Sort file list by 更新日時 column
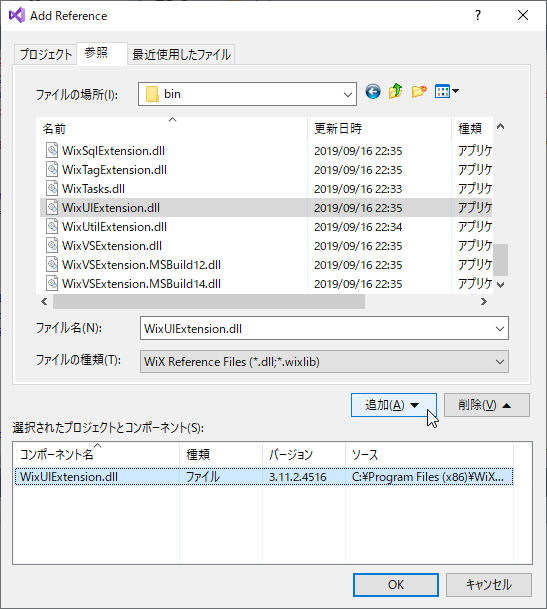Viewport: 547px width, 609px height. [379, 129]
